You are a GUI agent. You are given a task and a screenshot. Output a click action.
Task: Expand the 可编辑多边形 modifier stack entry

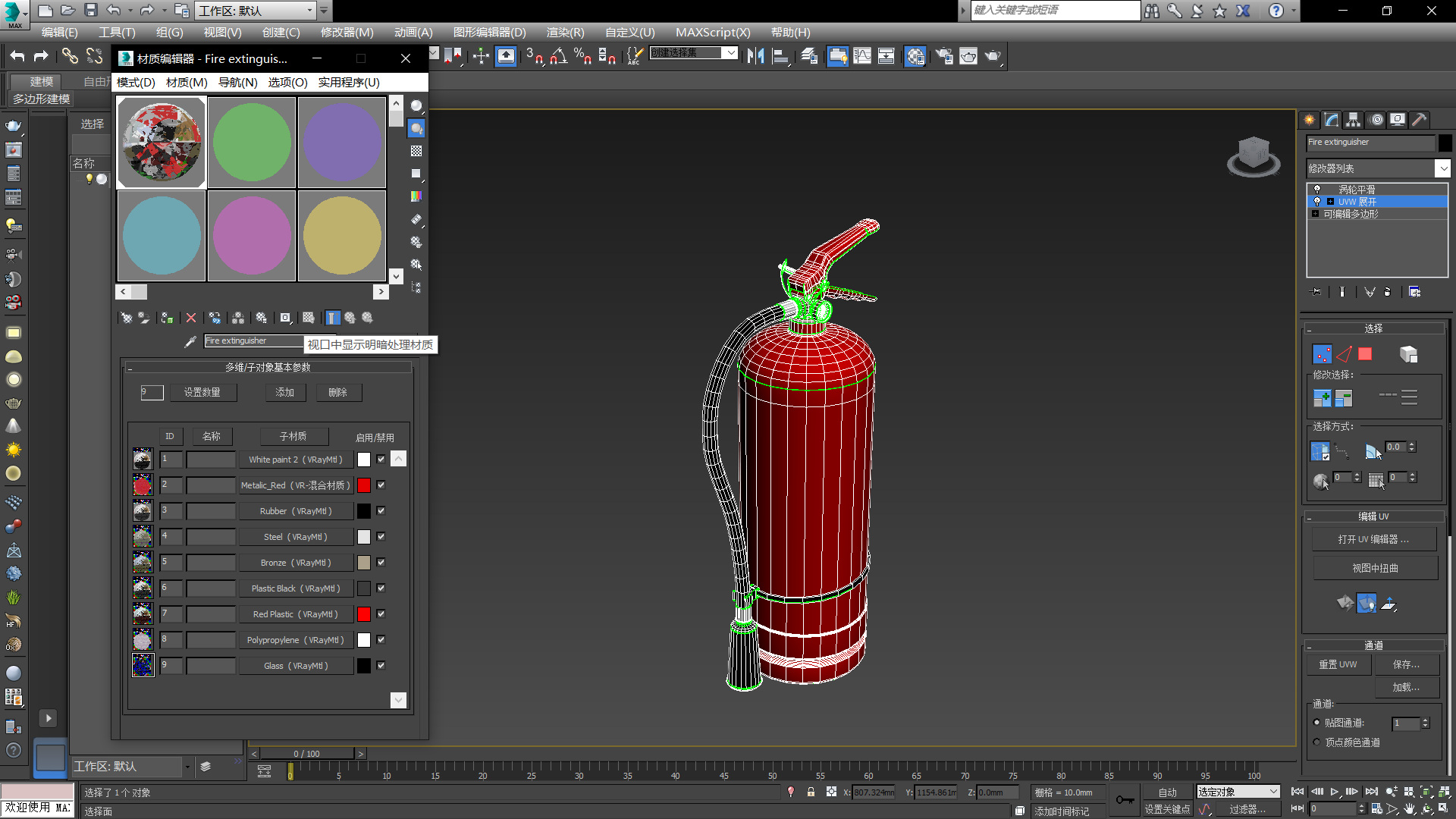(1315, 214)
